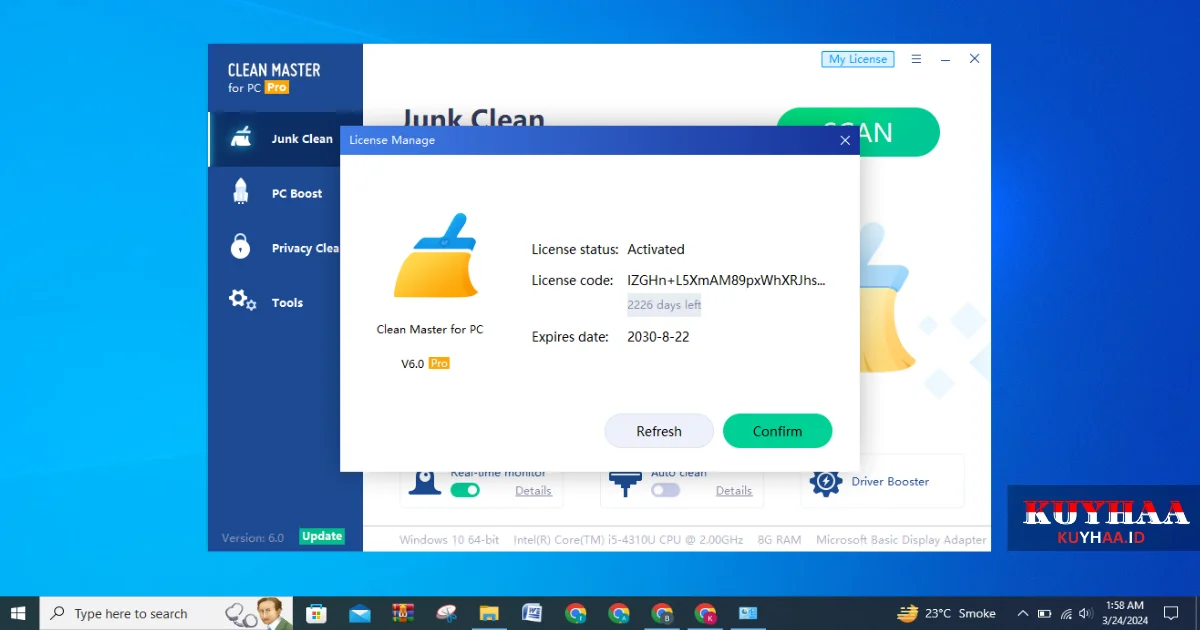Image resolution: width=1200 pixels, height=630 pixels.
Task: Click the taskbar search box
Action: (166, 613)
